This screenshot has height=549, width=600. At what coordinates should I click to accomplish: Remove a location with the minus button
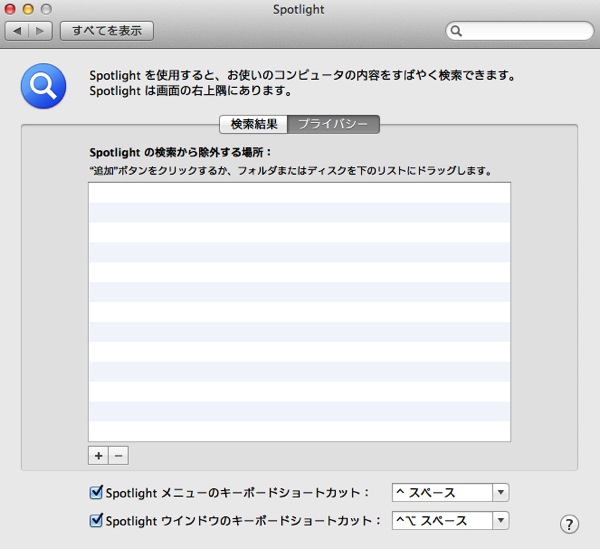pyautogui.click(x=119, y=456)
